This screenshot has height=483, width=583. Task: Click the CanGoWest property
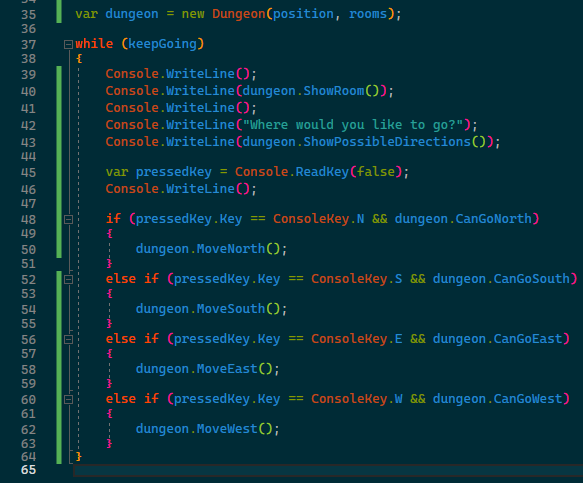point(528,399)
